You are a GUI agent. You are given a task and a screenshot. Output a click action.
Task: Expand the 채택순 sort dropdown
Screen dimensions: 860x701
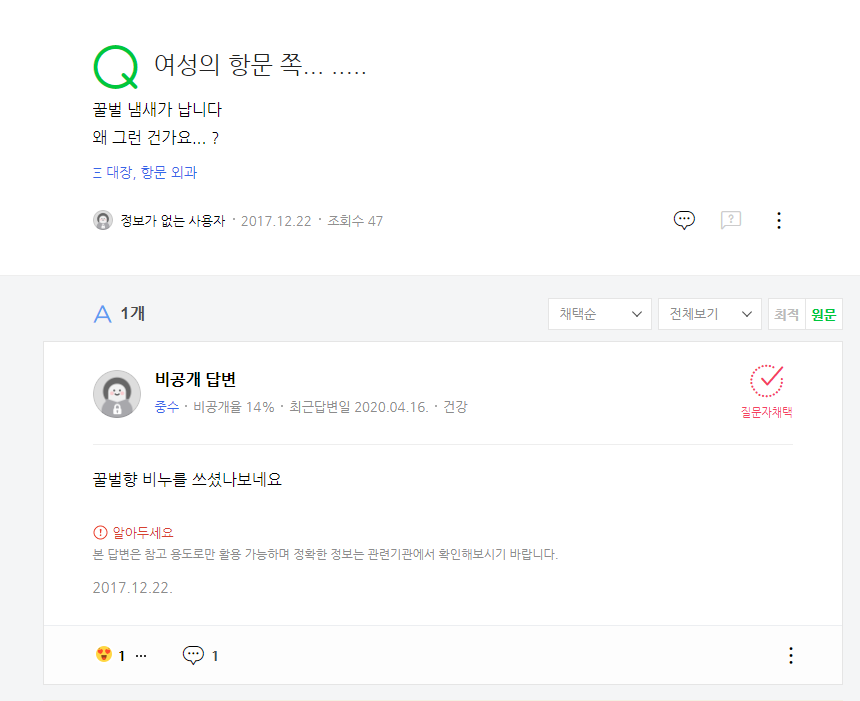coord(599,314)
